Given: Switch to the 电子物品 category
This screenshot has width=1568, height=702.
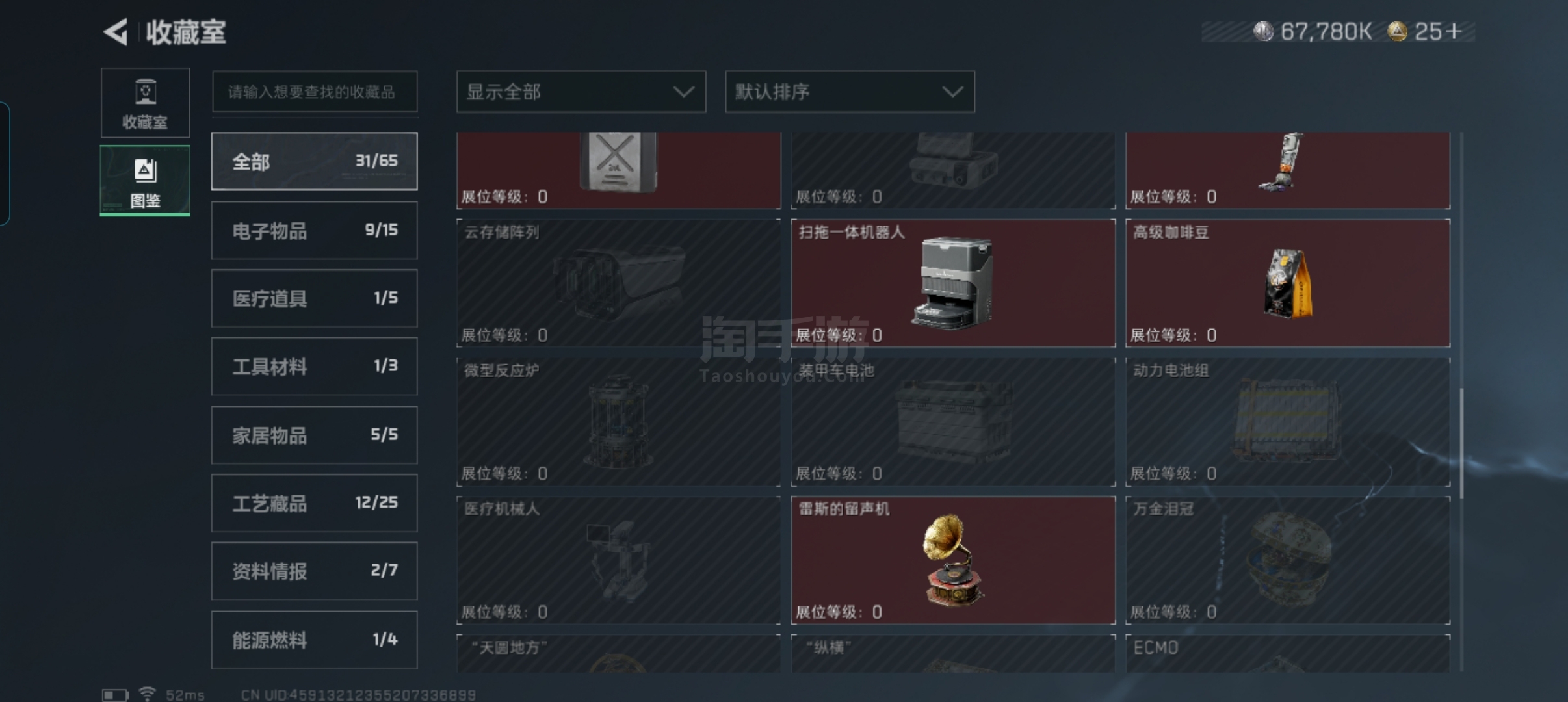Looking at the screenshot, I should click(315, 230).
